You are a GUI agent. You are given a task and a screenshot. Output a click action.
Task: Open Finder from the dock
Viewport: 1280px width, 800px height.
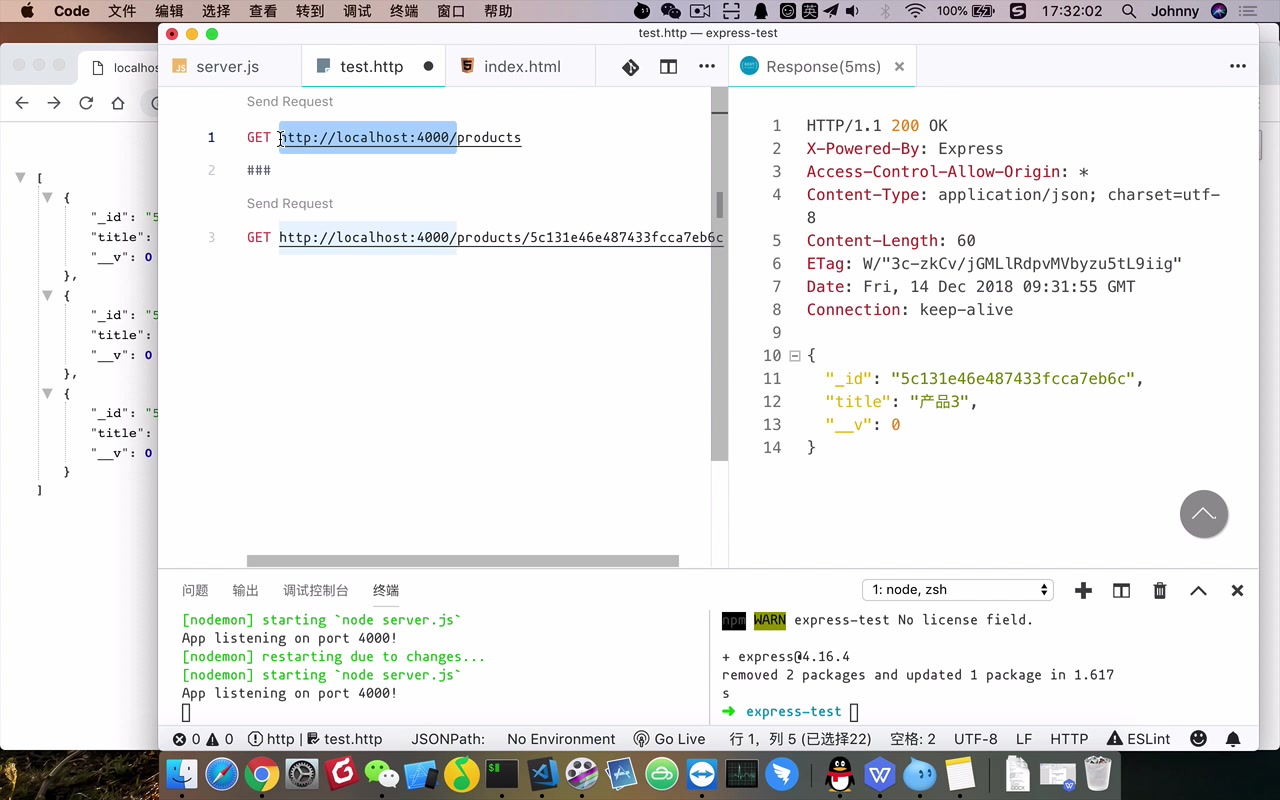182,774
